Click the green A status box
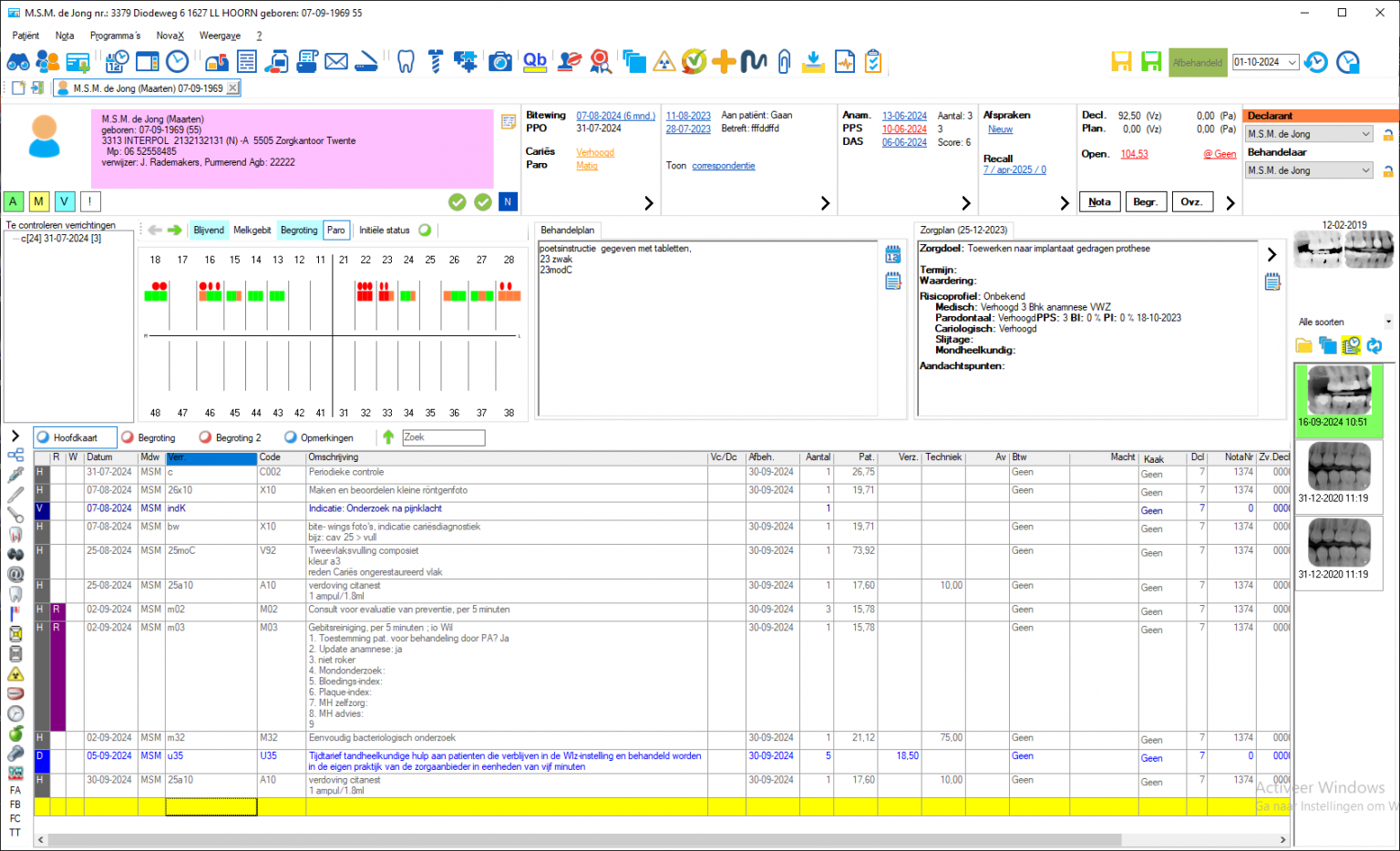 [14, 202]
